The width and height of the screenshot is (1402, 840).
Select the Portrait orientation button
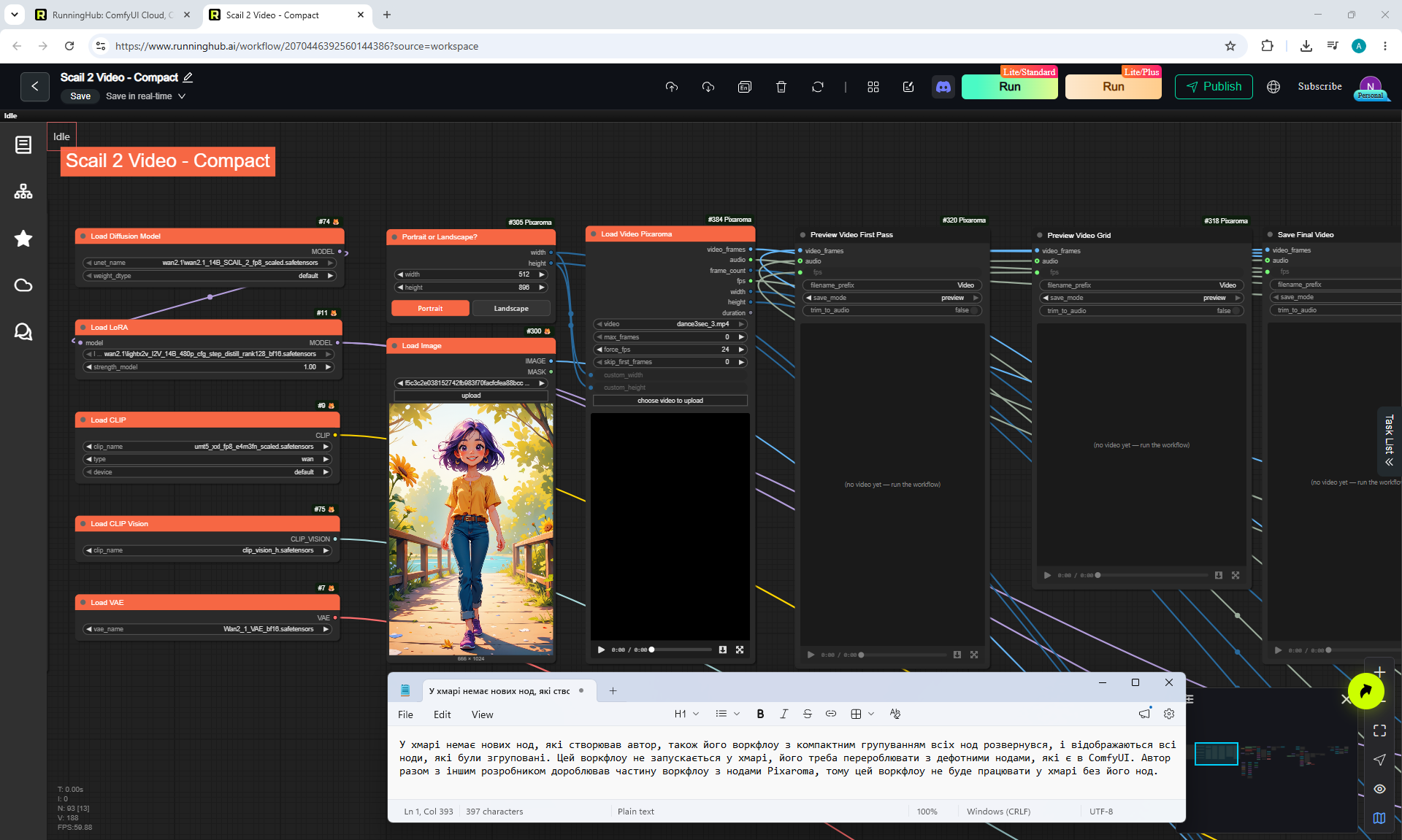pyautogui.click(x=430, y=309)
